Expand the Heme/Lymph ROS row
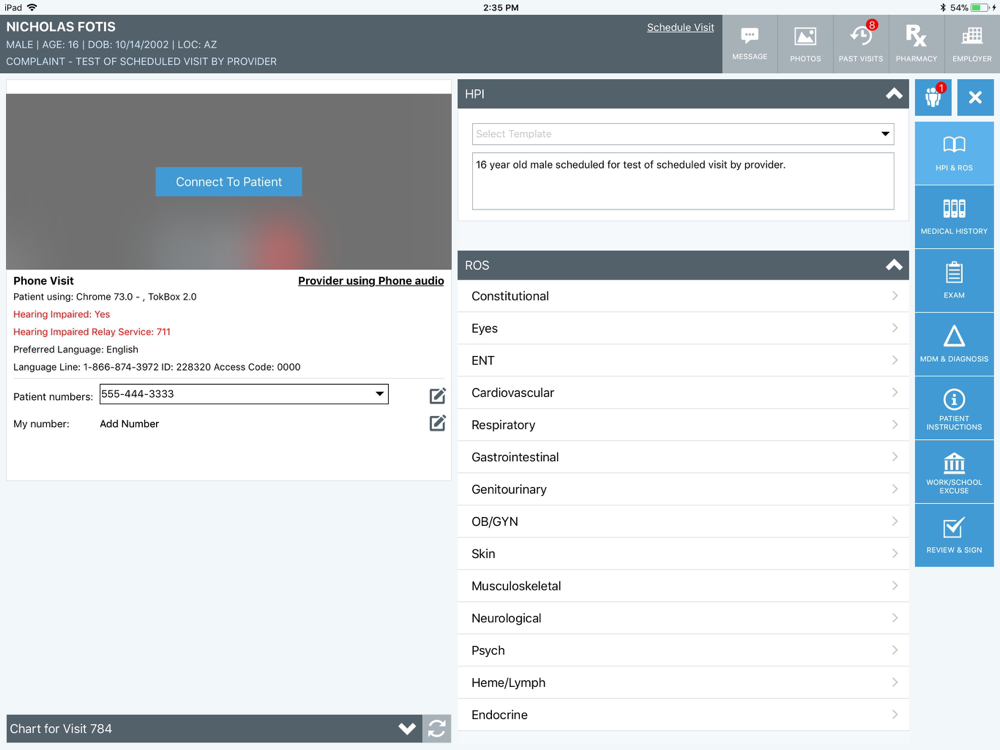This screenshot has width=1000, height=750. (x=683, y=682)
